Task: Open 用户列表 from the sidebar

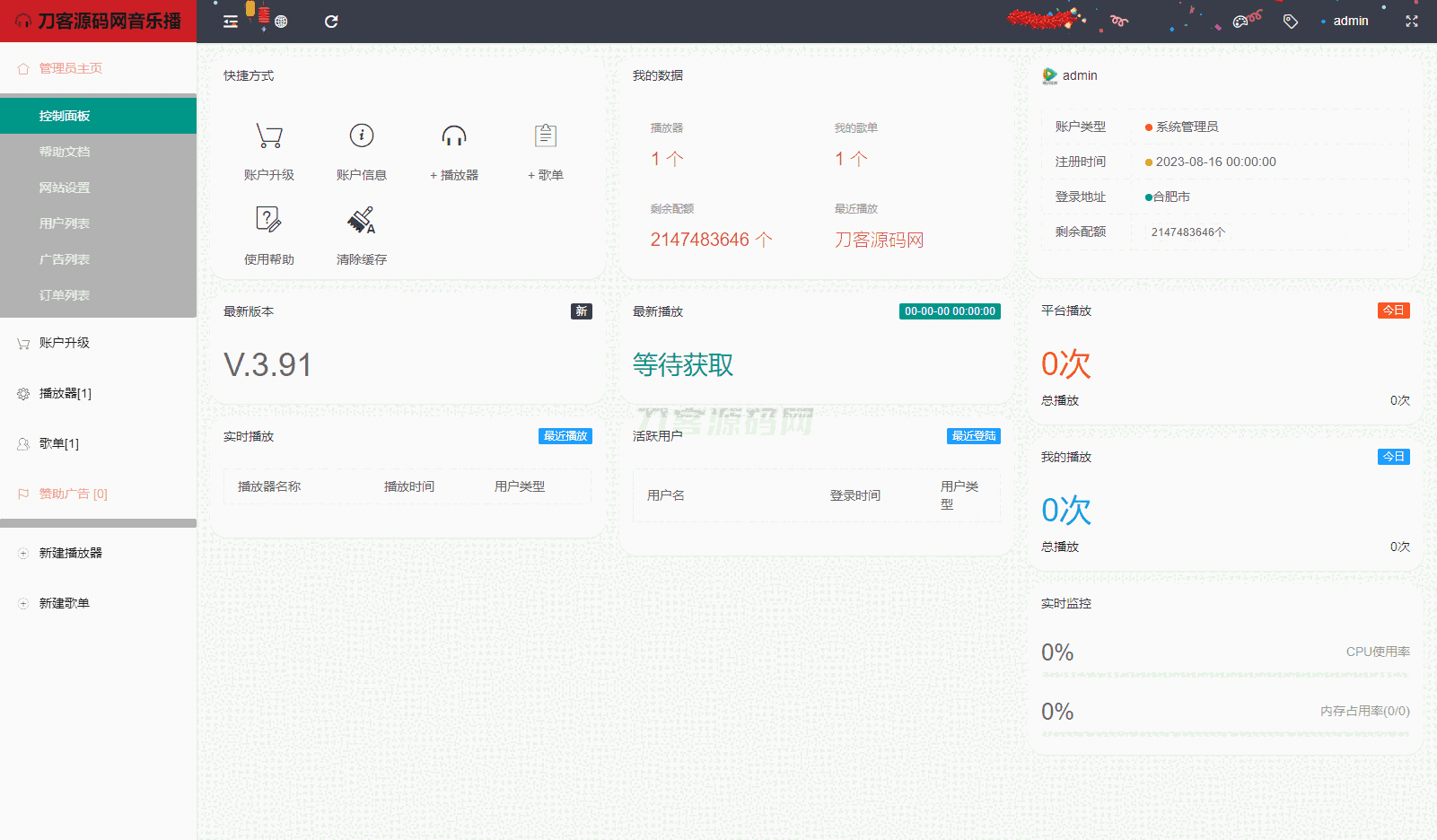Action: pos(65,223)
